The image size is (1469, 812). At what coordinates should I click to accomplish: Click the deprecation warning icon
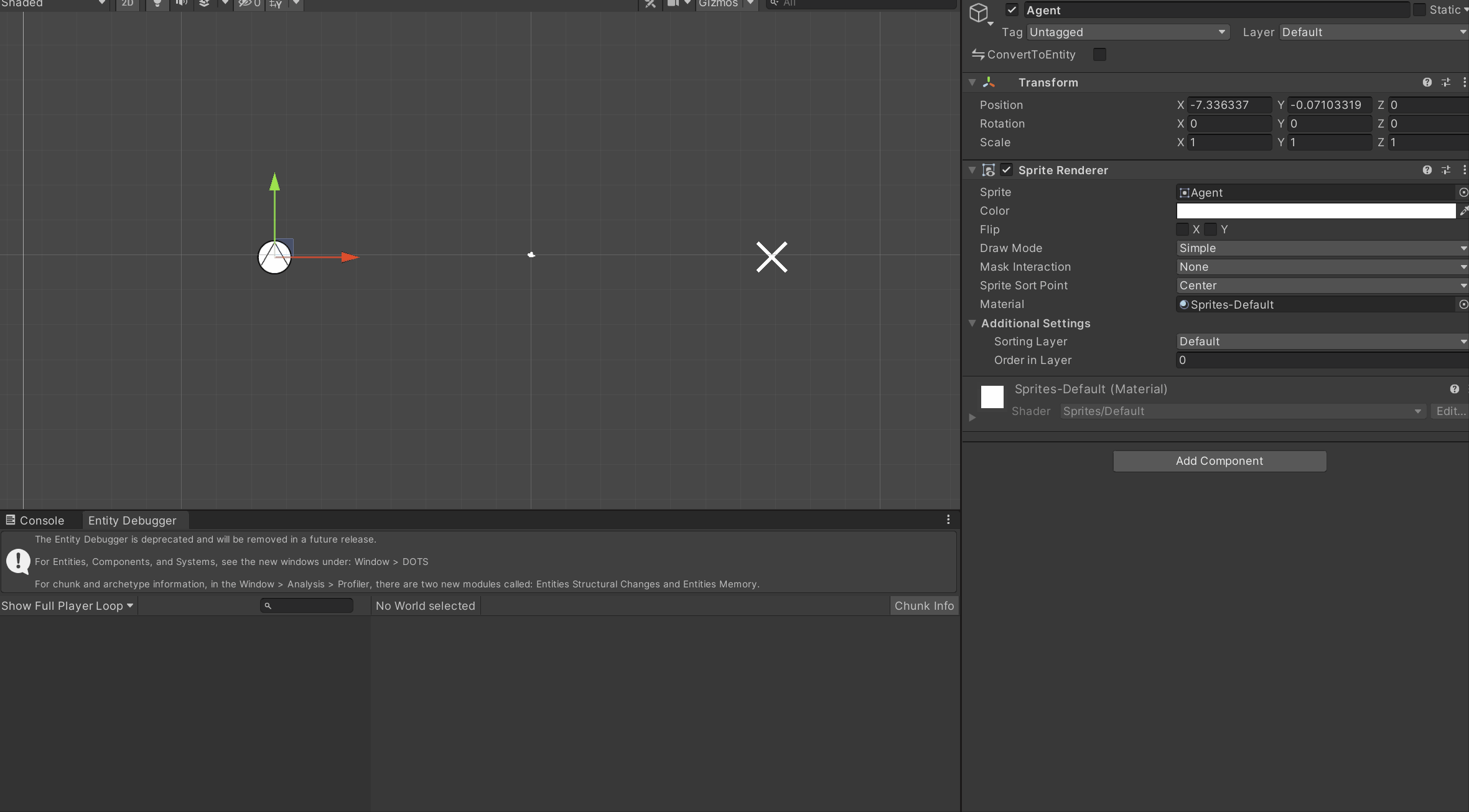click(18, 561)
